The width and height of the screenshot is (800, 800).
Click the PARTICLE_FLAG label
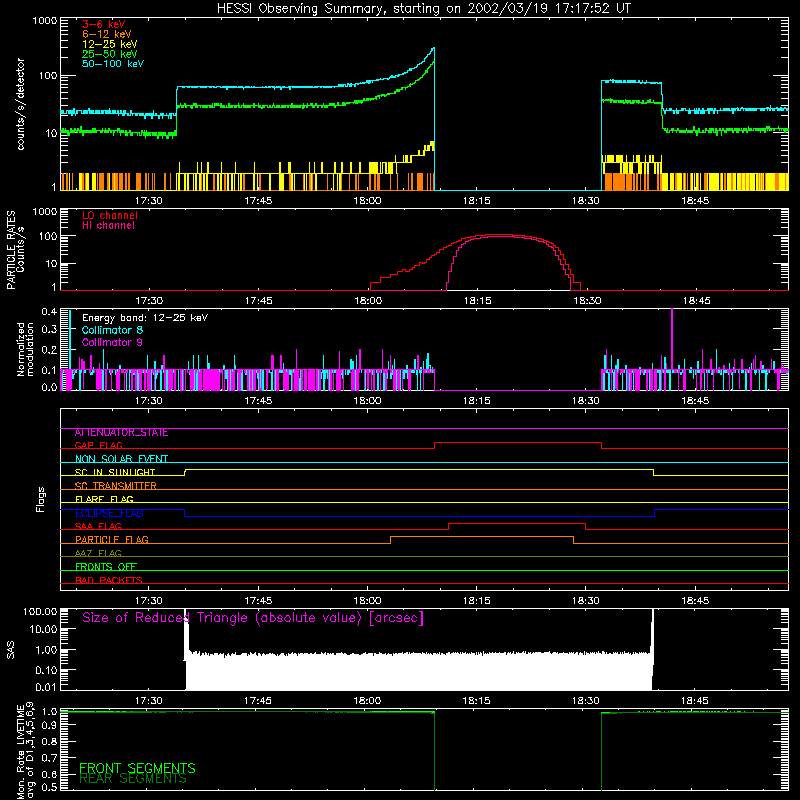112,540
